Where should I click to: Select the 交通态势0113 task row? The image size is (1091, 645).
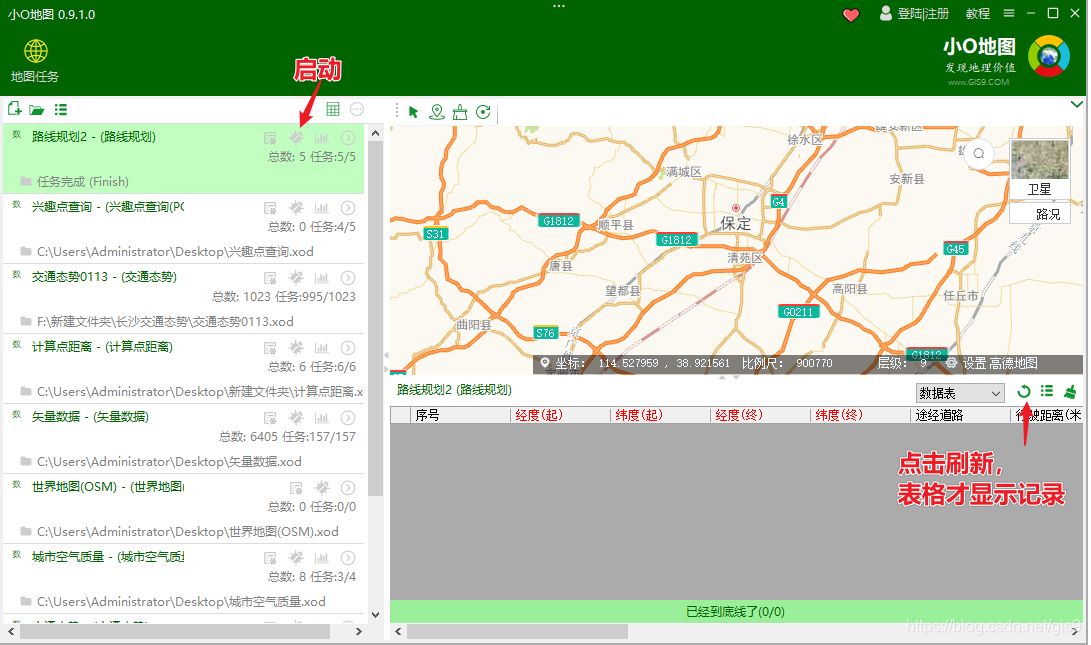coord(184,299)
